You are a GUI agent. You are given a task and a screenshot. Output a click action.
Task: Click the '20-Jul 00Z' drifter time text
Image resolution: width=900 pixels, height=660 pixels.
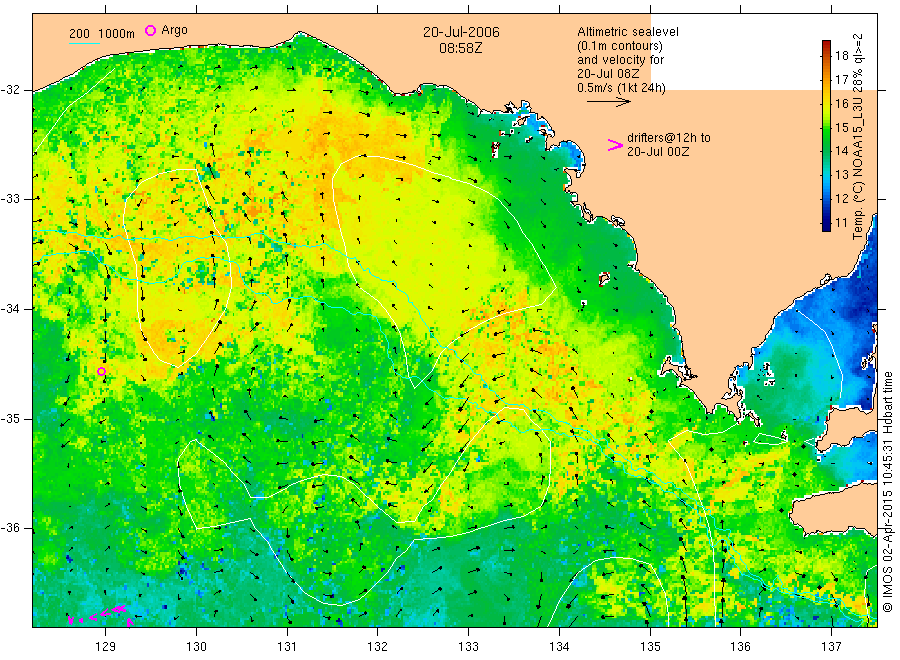(658, 152)
